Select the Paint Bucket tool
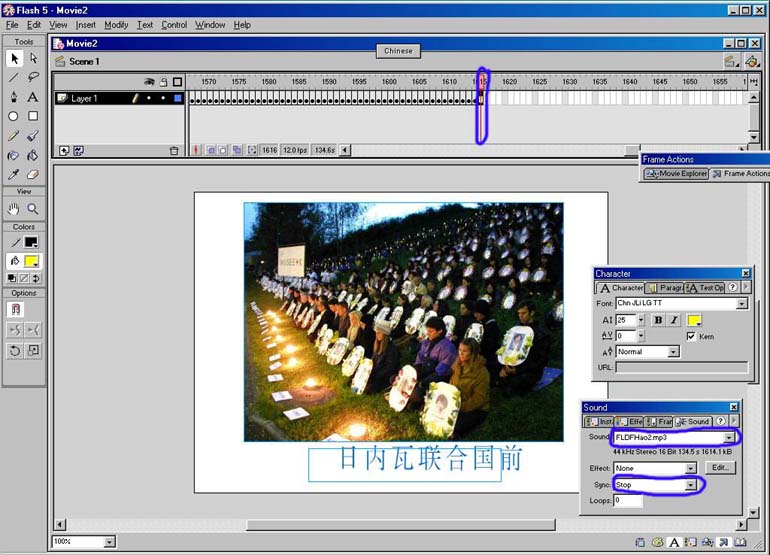Image resolution: width=770 pixels, height=555 pixels. 33,155
